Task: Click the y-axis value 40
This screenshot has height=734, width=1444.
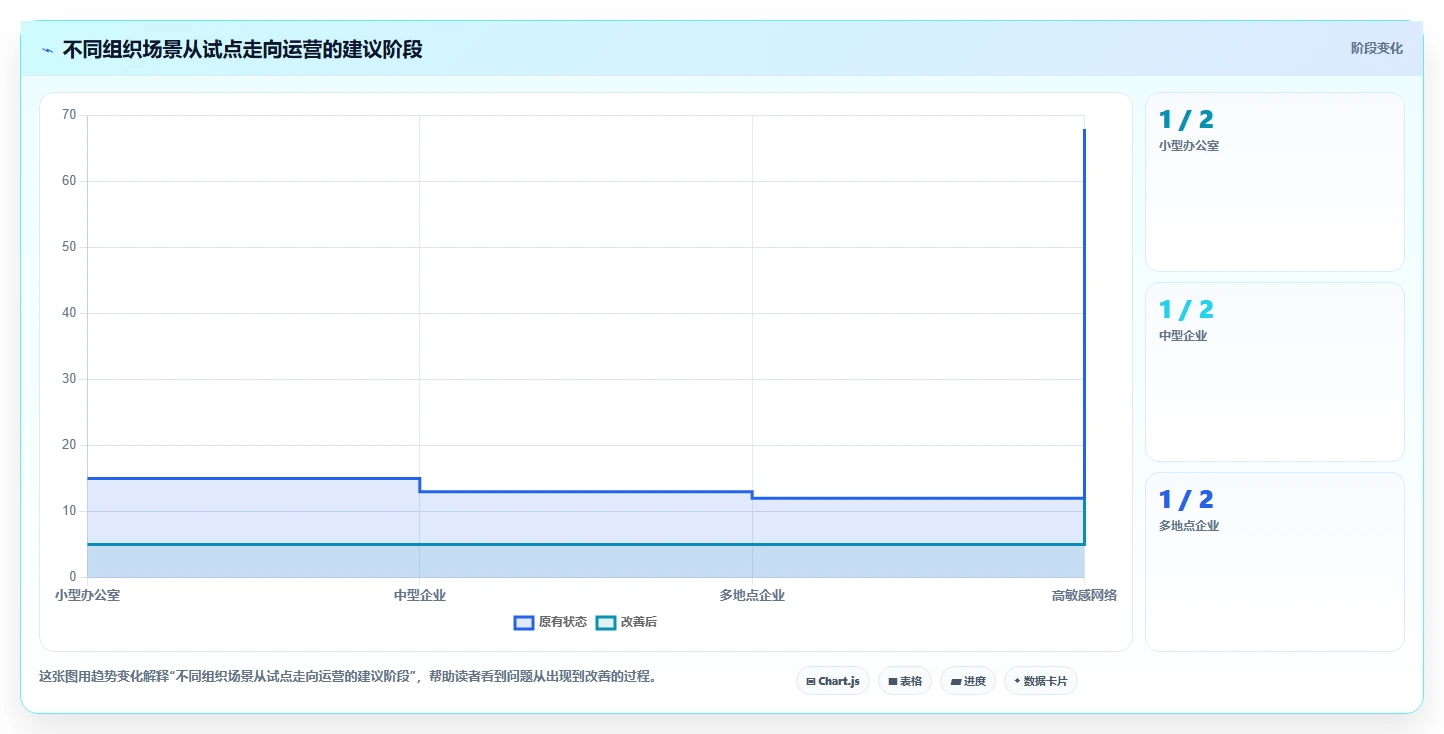Action: tap(69, 313)
